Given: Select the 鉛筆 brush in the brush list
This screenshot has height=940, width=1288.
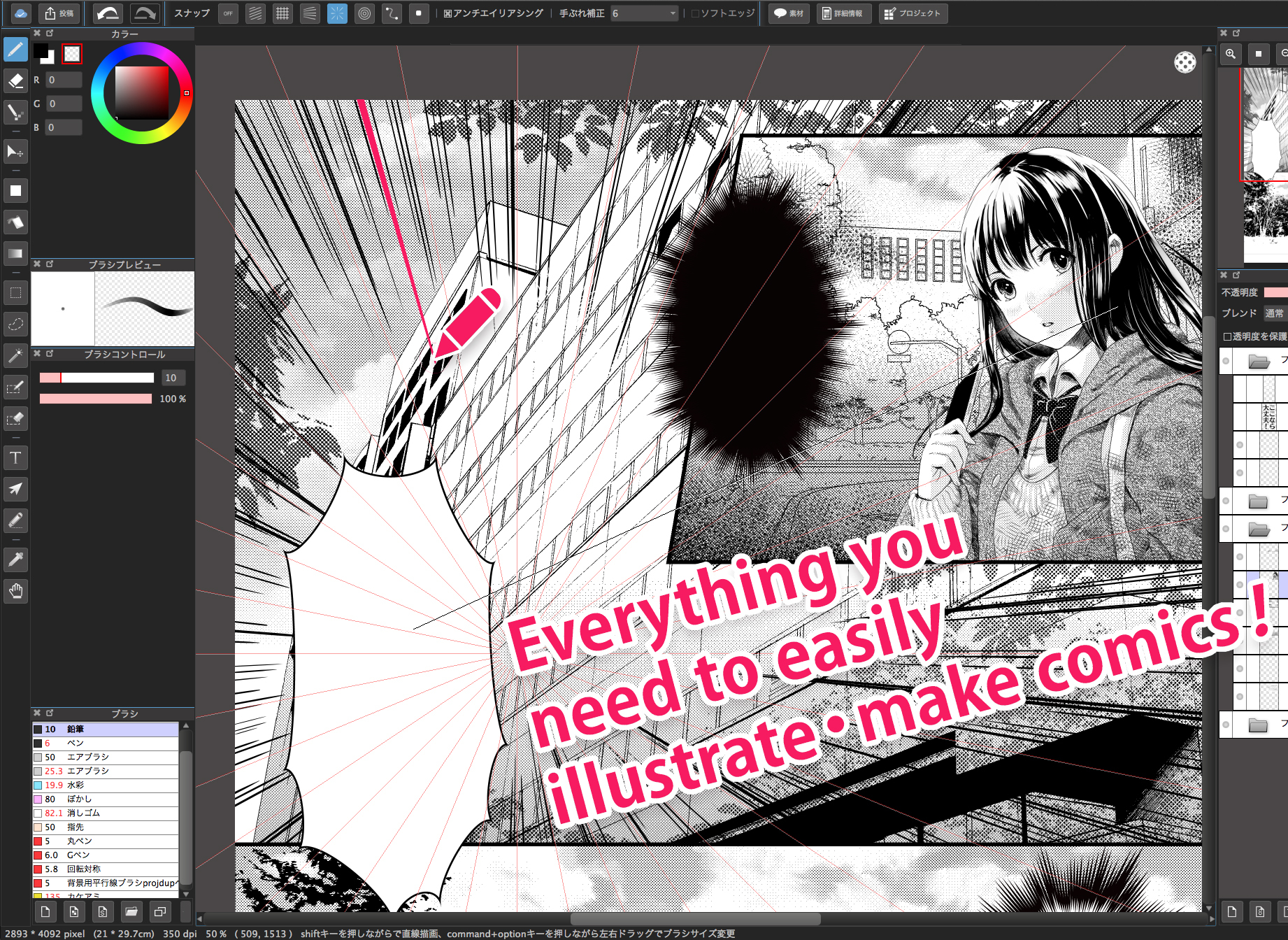Looking at the screenshot, I should coord(105,729).
